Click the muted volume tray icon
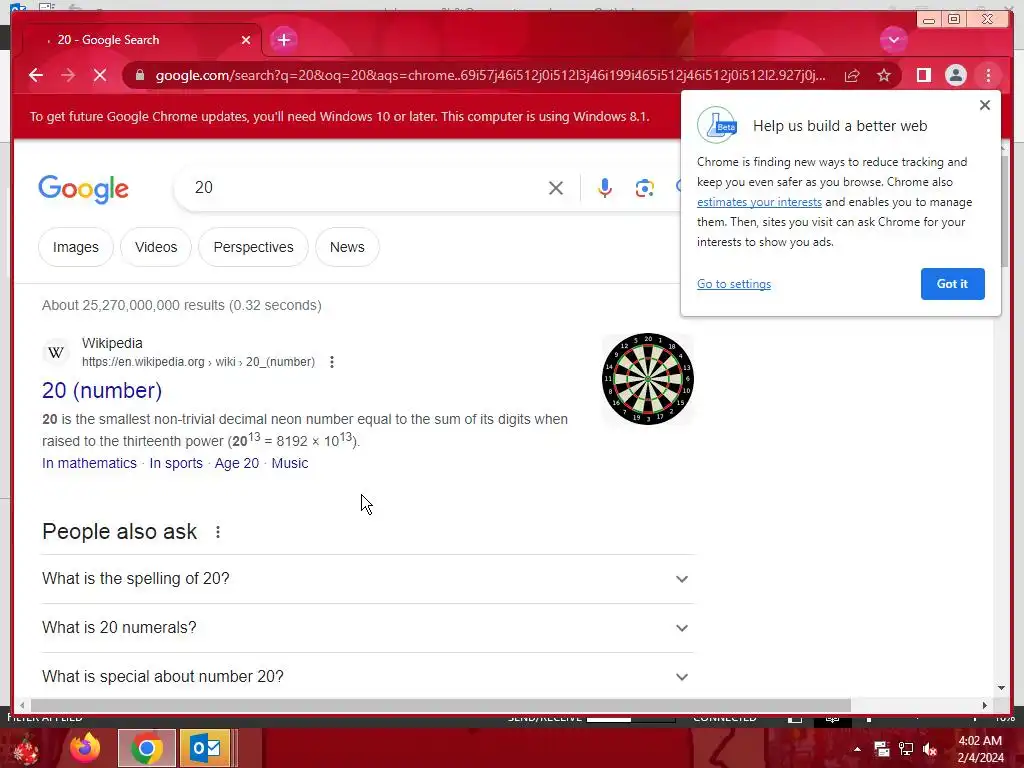Image resolution: width=1024 pixels, height=768 pixels. pyautogui.click(x=930, y=749)
